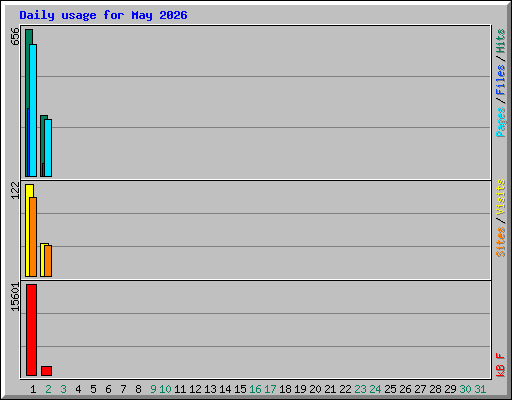Select the tall cyan files bar for day 1
This screenshot has height=400, width=512.
pyautogui.click(x=33, y=110)
